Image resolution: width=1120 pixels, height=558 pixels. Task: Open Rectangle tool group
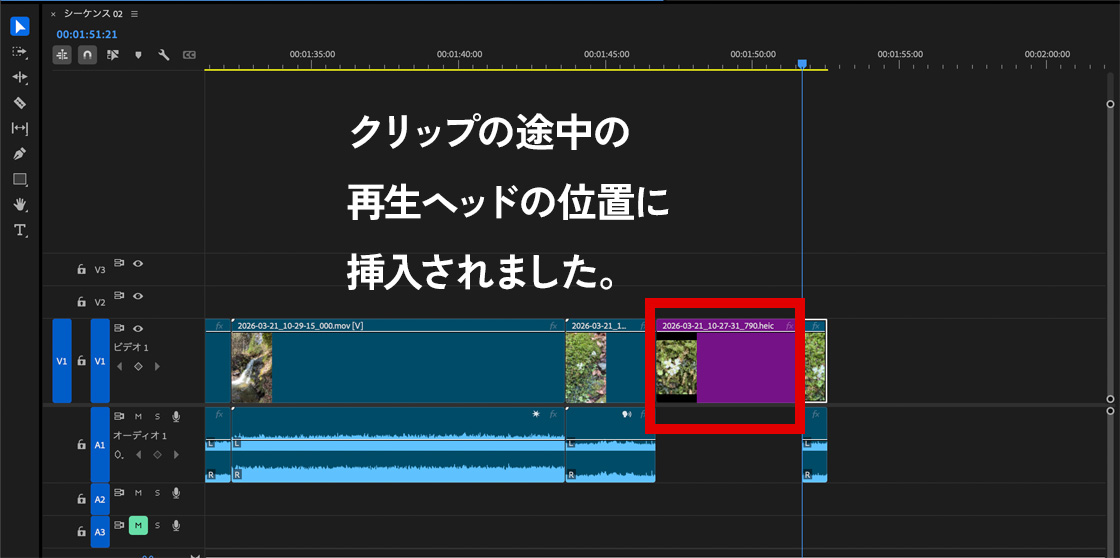click(20, 179)
